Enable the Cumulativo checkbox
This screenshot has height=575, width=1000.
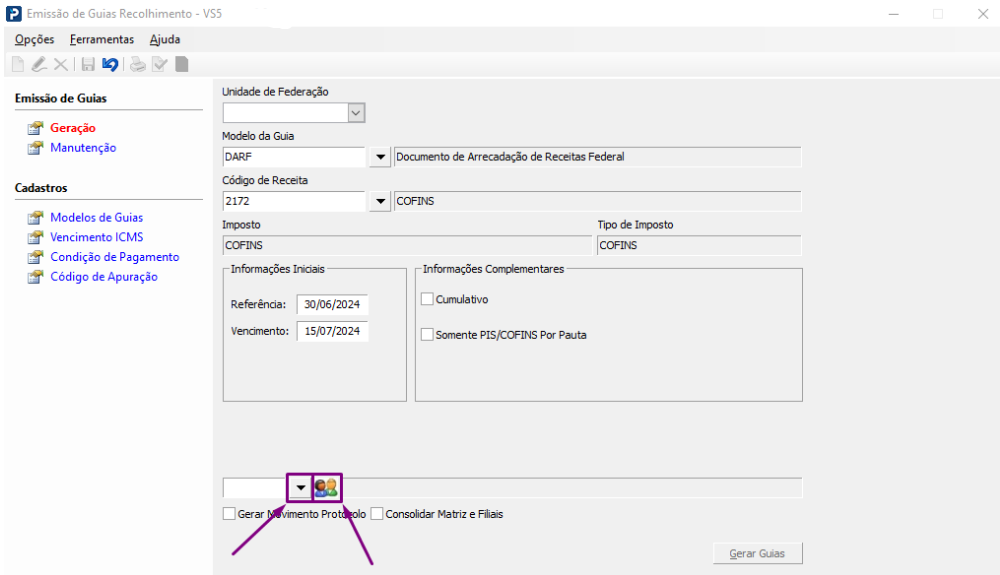(428, 299)
